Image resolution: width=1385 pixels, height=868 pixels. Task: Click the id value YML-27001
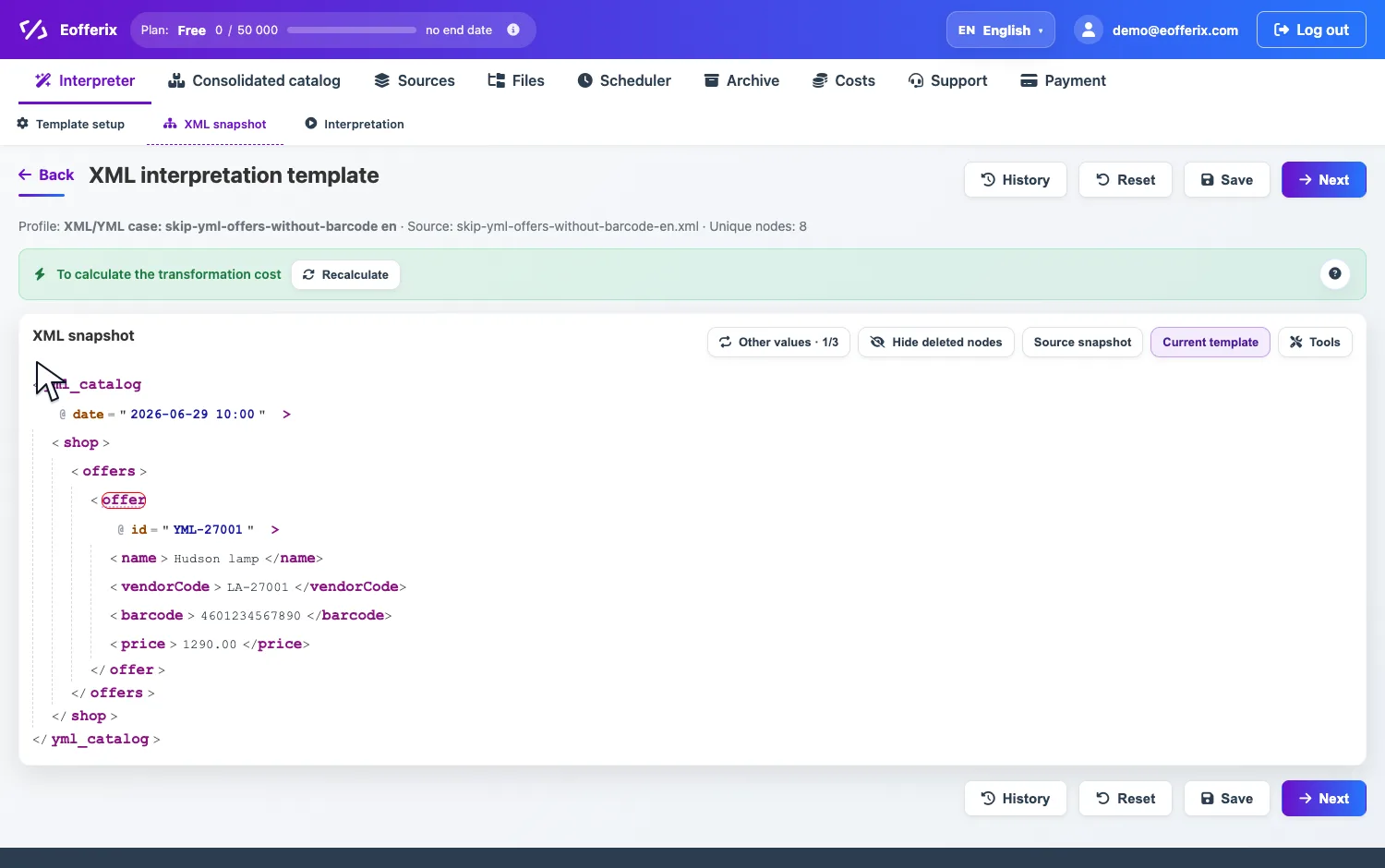click(x=208, y=529)
